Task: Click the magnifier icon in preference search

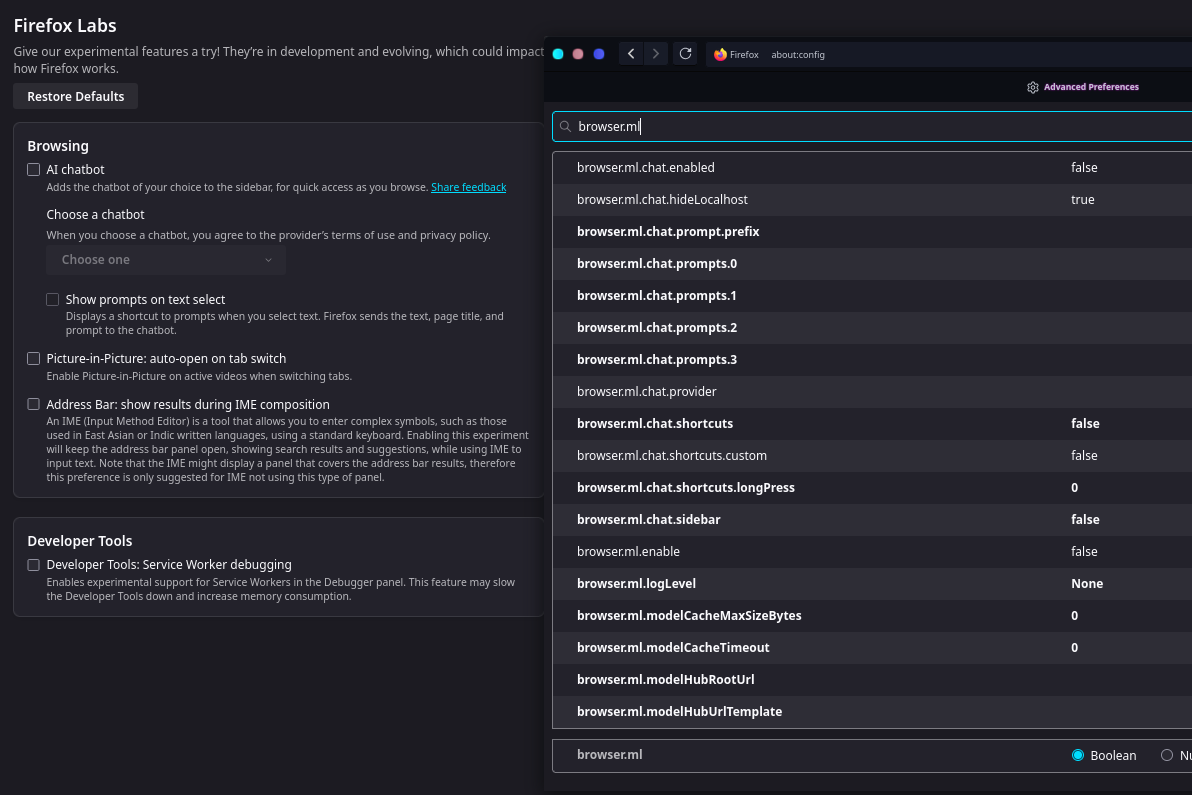Action: (566, 127)
